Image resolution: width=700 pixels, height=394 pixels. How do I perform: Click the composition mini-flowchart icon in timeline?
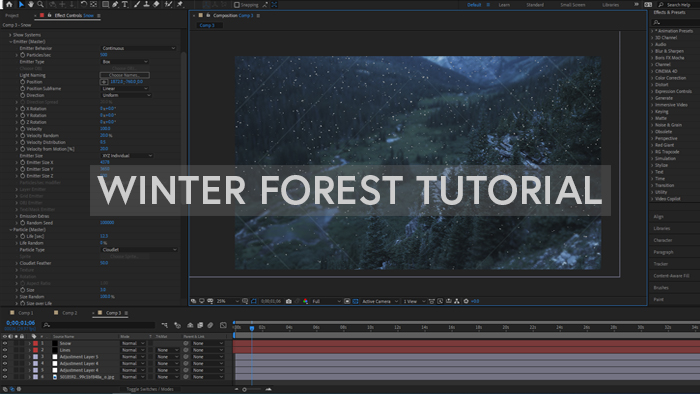[x=165, y=325]
